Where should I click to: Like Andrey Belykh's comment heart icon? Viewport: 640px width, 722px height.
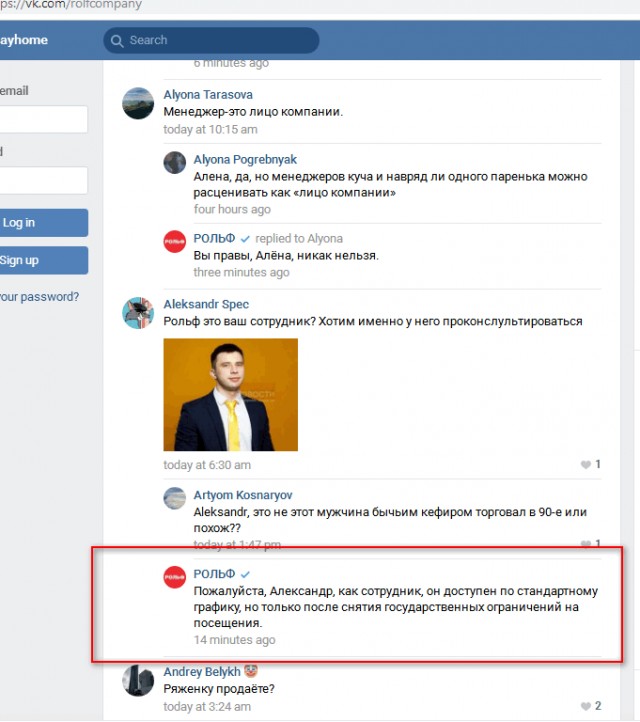pyautogui.click(x=586, y=706)
